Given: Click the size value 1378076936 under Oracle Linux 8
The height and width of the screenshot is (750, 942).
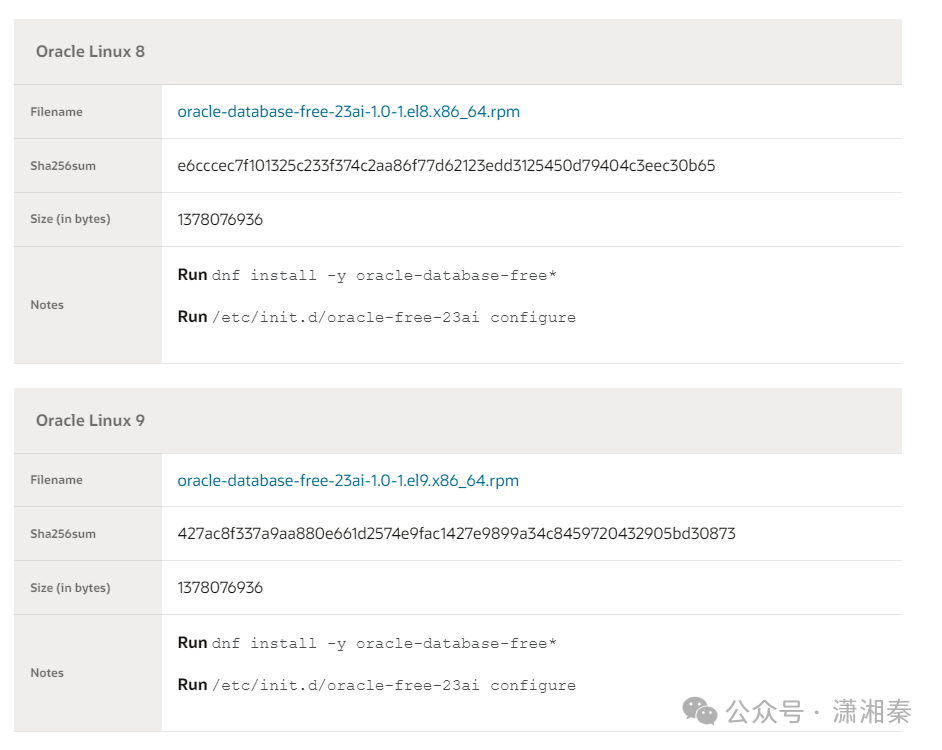Looking at the screenshot, I should pyautogui.click(x=220, y=220).
